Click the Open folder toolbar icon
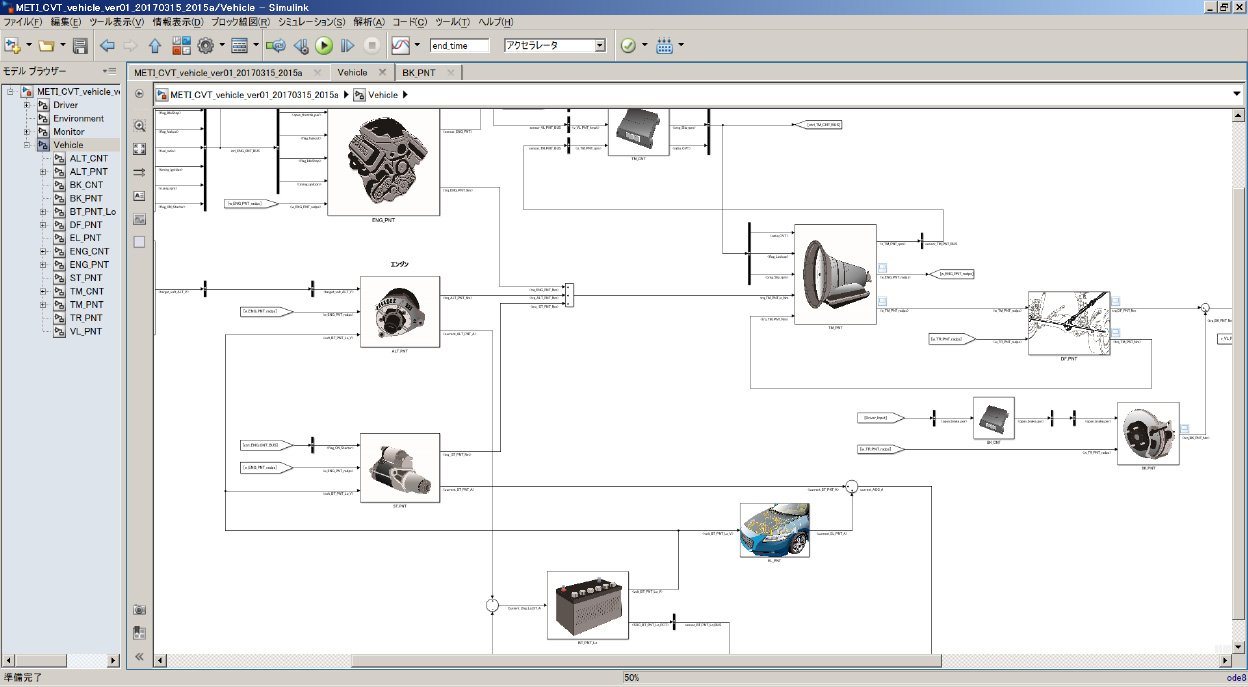Image resolution: width=1248 pixels, height=687 pixels. click(x=46, y=45)
